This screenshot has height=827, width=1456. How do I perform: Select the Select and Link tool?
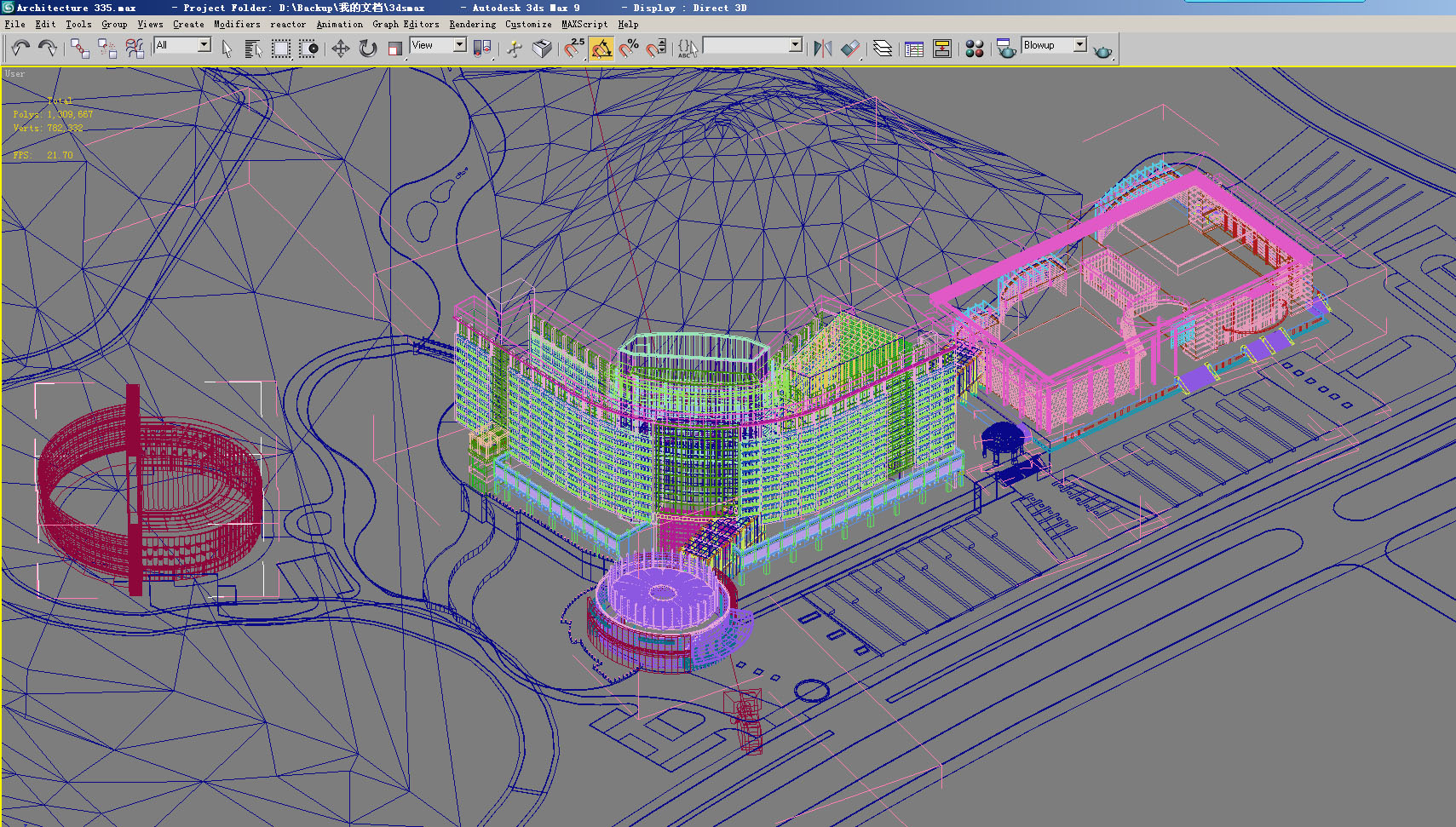(80, 49)
